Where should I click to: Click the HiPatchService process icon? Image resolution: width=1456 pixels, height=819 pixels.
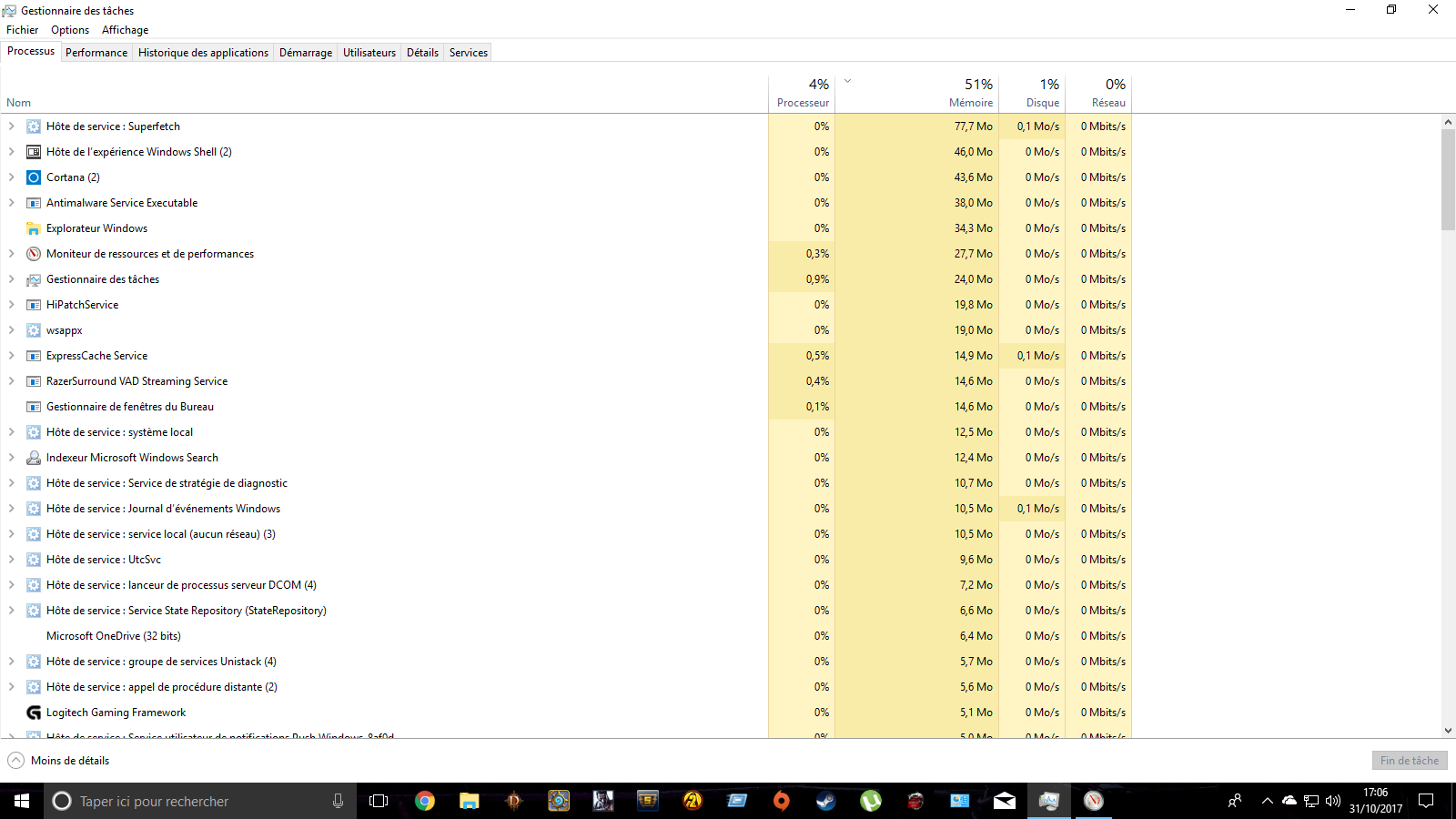click(x=34, y=305)
